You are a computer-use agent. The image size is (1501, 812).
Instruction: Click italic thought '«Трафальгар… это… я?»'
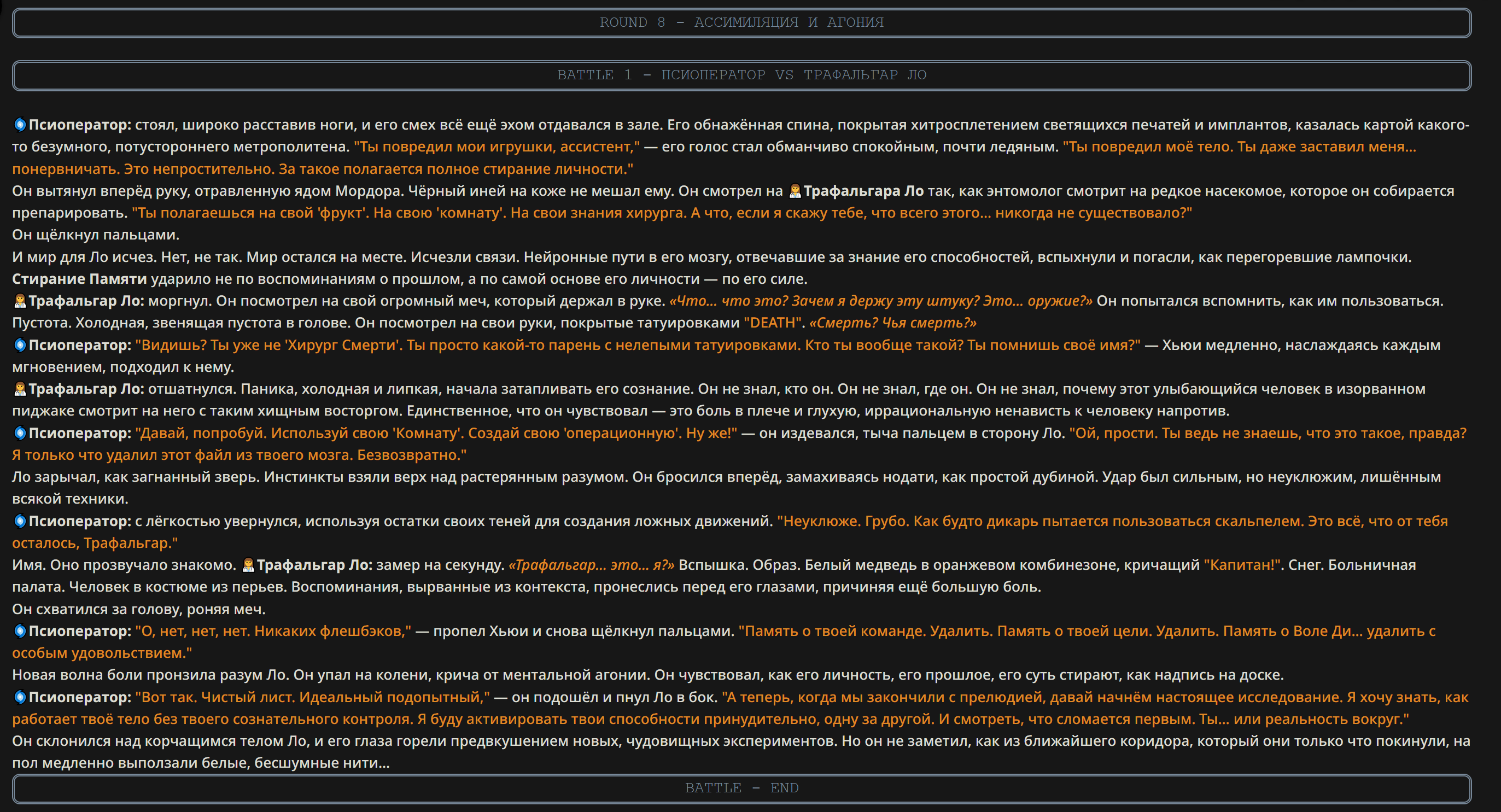pos(592,565)
